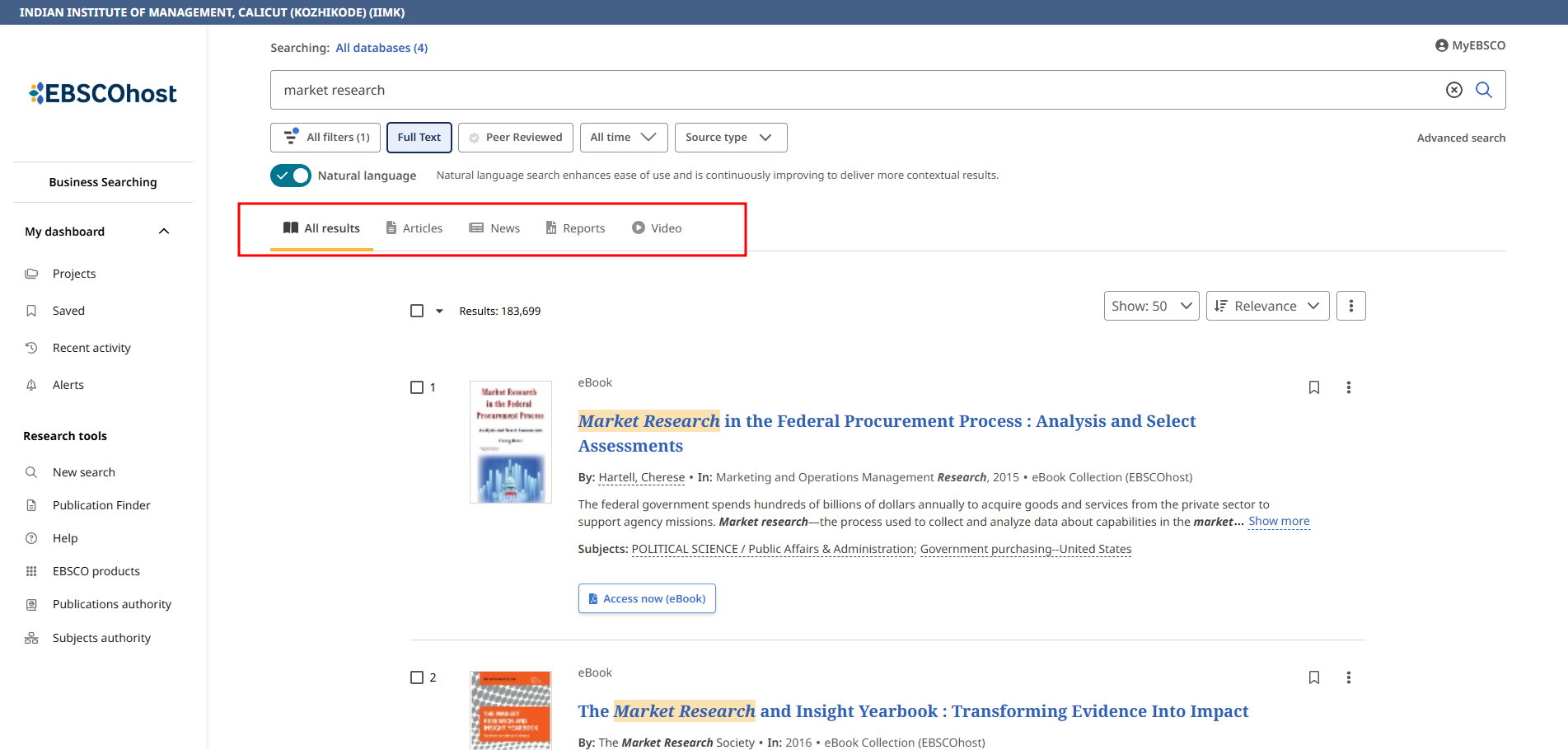Expand the Source type dropdown
The width and height of the screenshot is (1568, 750).
click(730, 138)
